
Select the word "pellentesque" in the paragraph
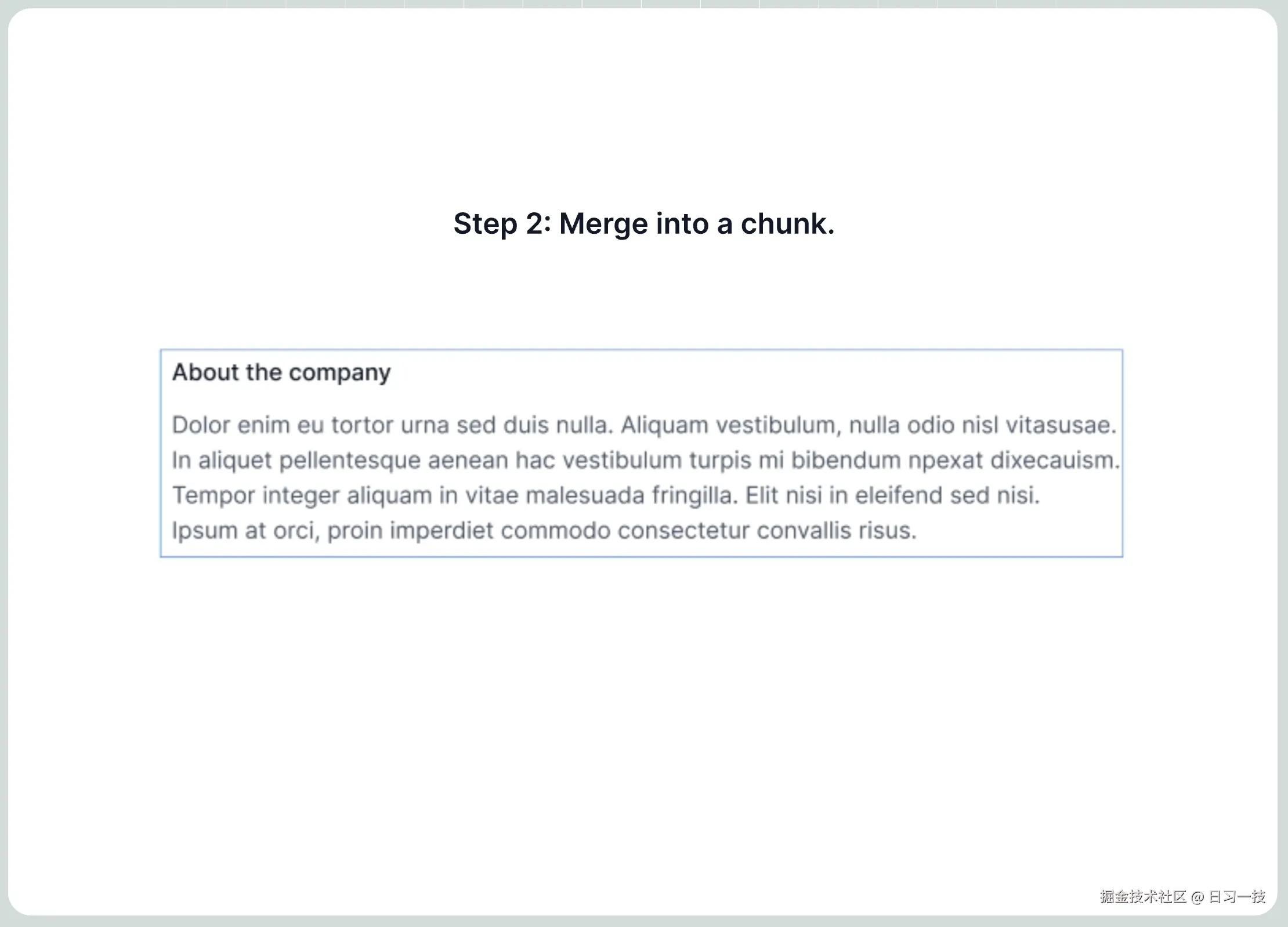tap(350, 461)
